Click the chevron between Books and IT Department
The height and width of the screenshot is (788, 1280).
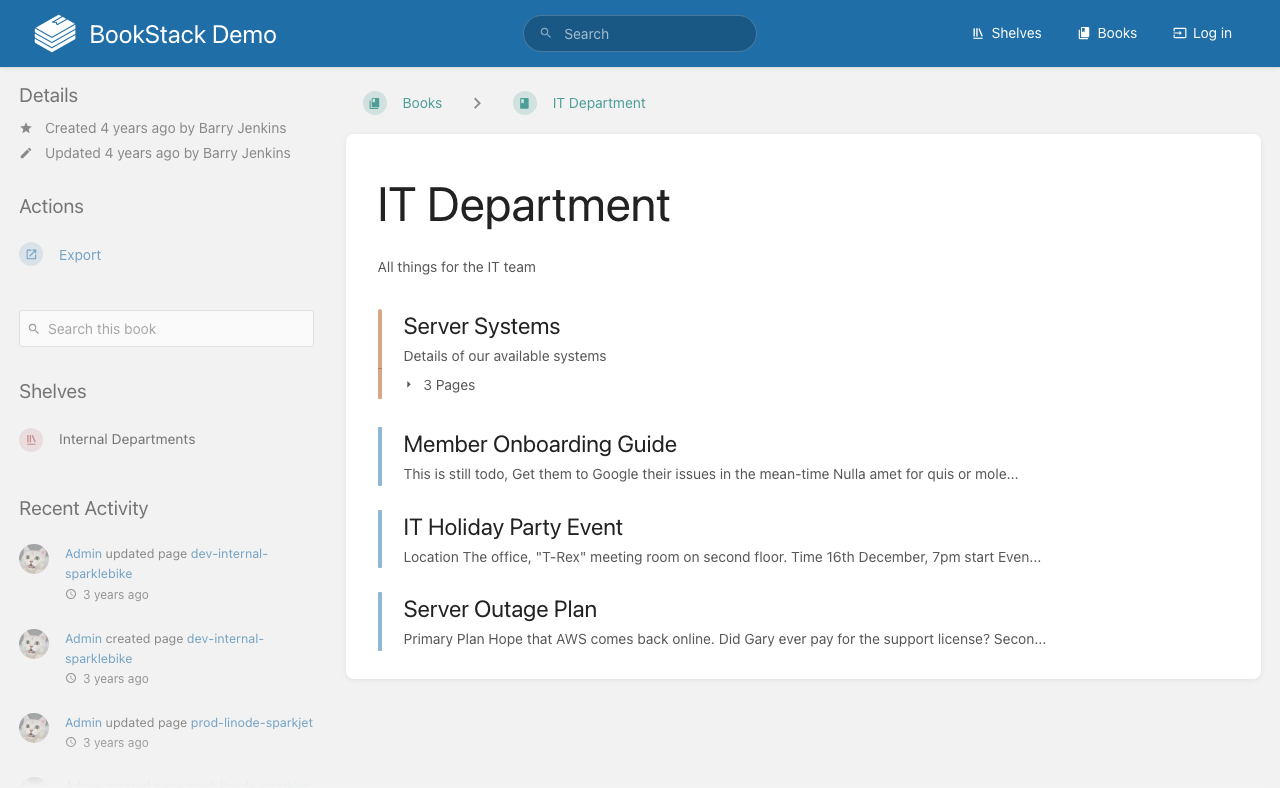[x=478, y=103]
